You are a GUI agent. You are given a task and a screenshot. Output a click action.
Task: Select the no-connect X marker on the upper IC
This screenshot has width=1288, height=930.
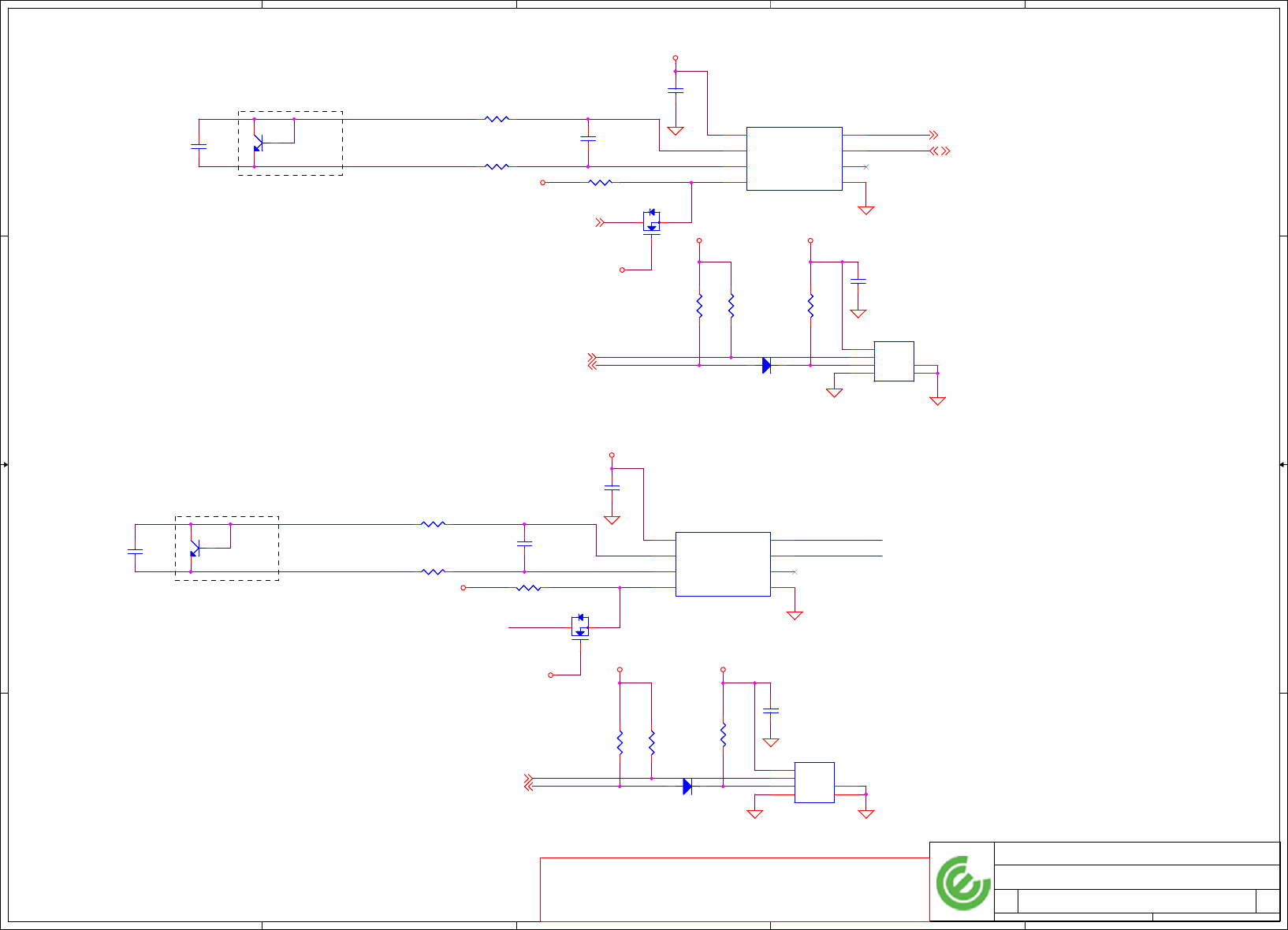[x=866, y=167]
